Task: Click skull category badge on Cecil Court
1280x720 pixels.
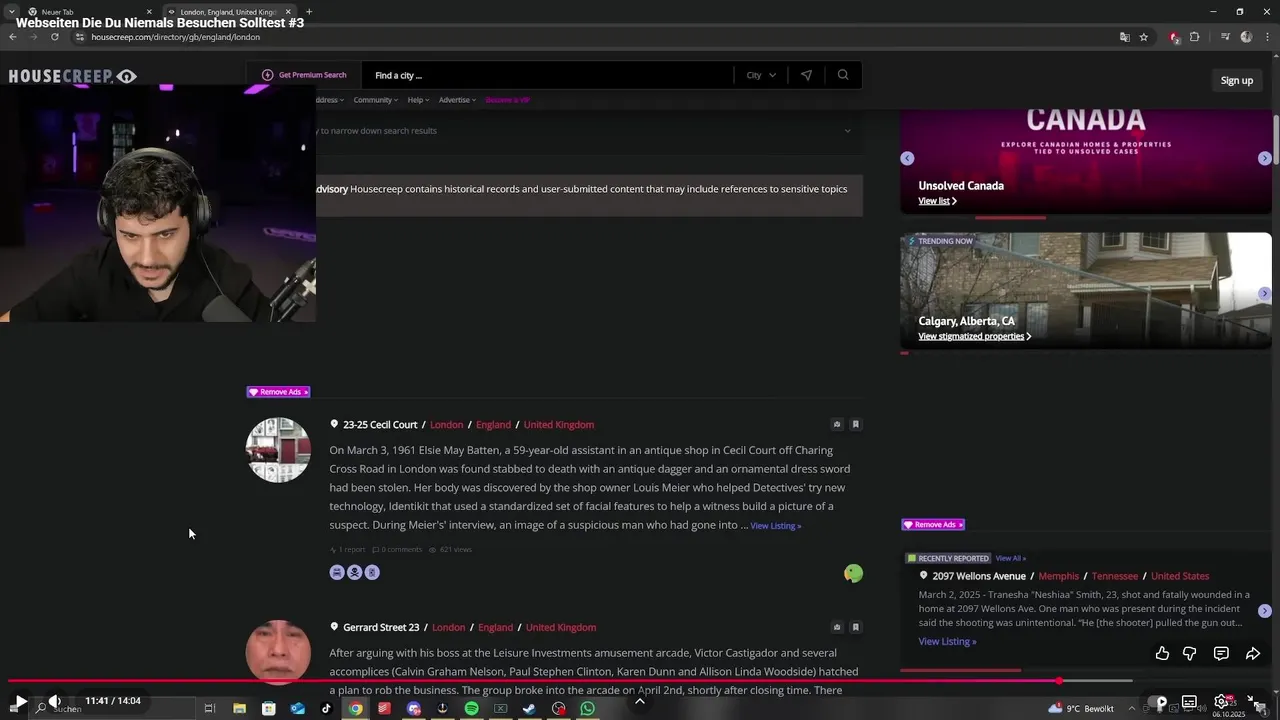Action: (x=354, y=572)
